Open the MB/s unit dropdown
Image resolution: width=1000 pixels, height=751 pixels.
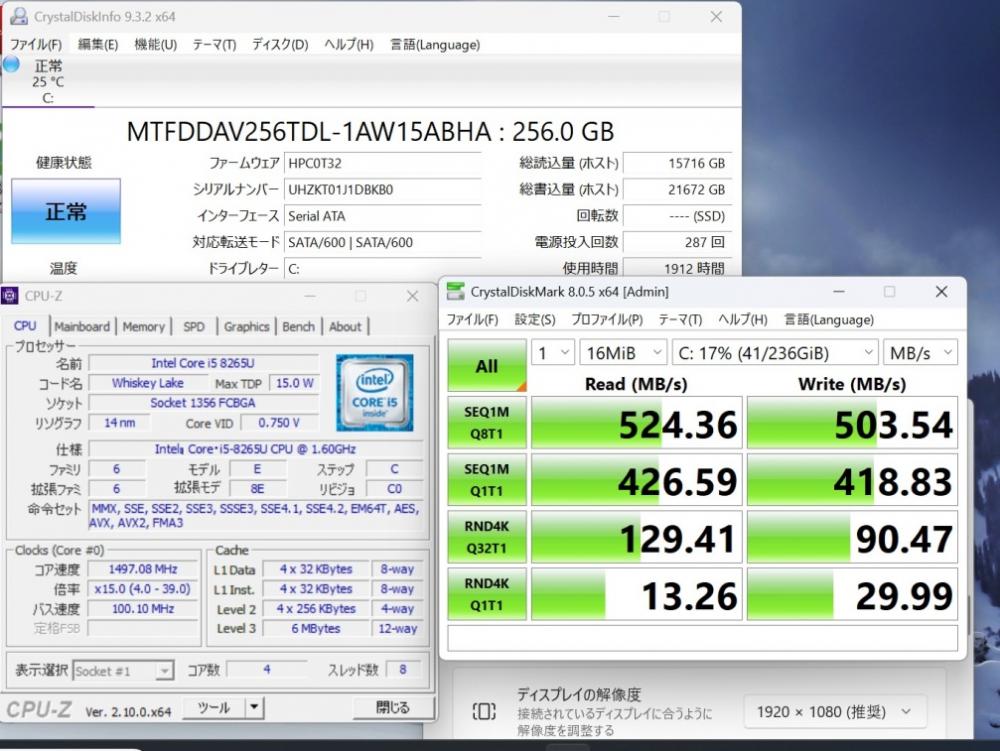tap(920, 353)
